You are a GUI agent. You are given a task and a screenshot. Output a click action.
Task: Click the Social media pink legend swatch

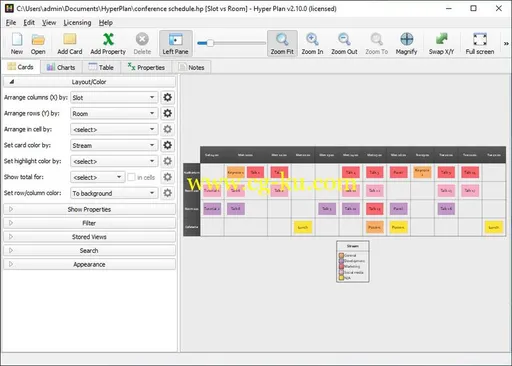click(341, 272)
